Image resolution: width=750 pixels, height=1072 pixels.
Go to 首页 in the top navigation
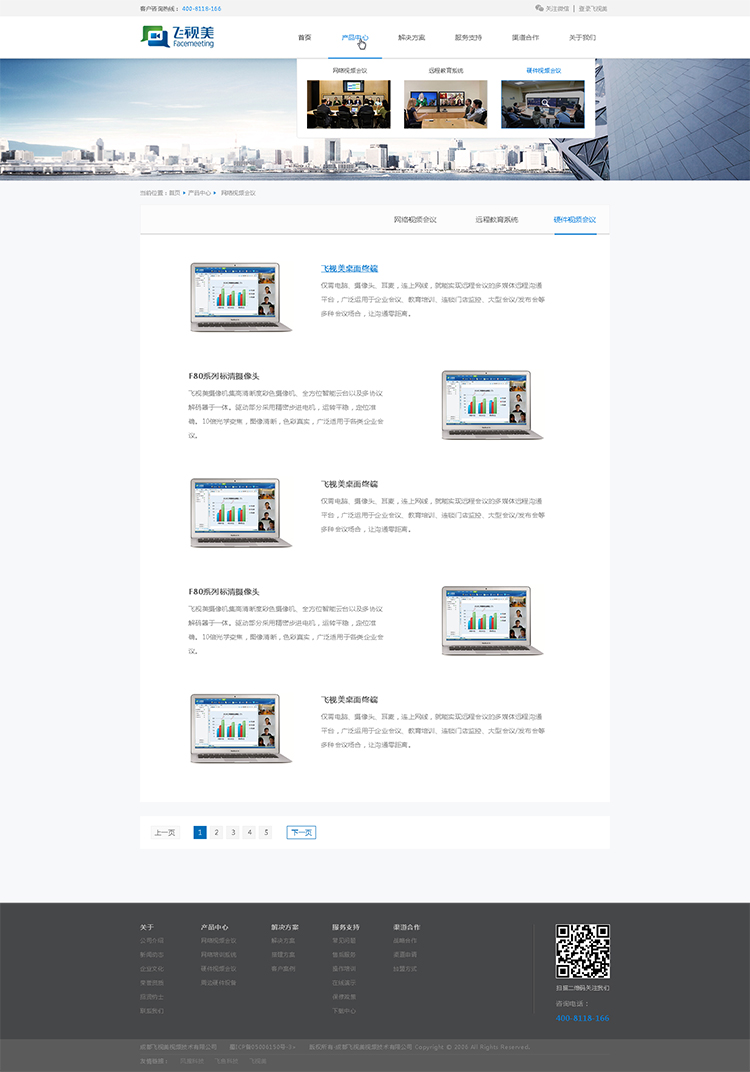[x=304, y=37]
